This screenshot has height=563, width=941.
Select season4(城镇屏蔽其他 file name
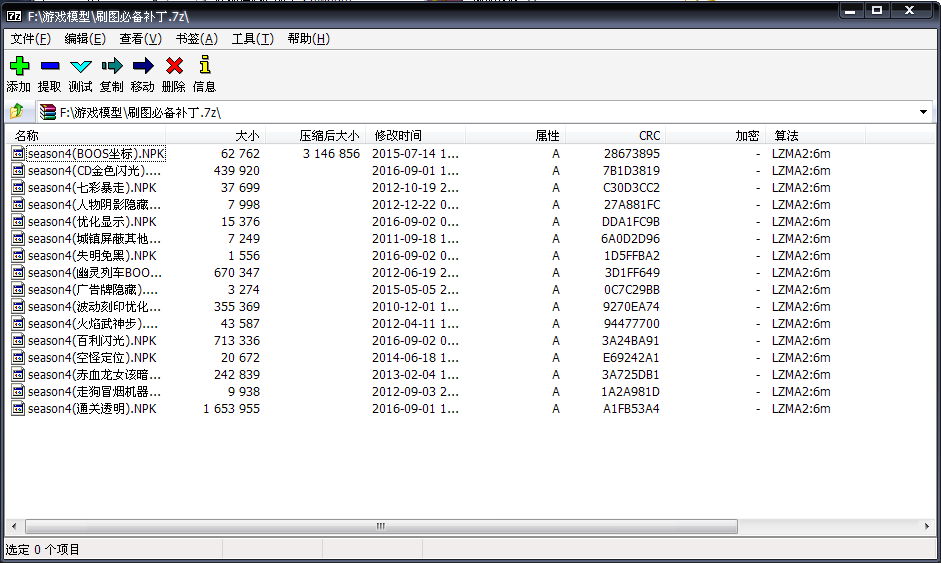94,239
